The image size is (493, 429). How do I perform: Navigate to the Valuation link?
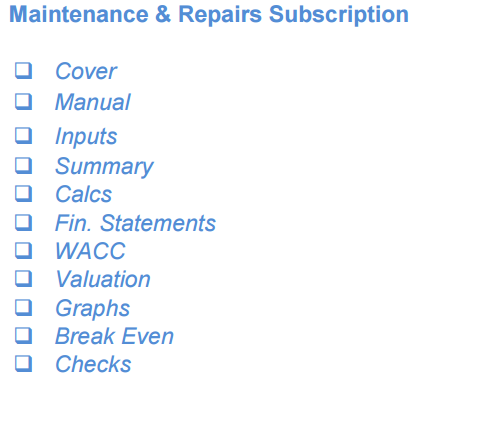click(x=103, y=279)
